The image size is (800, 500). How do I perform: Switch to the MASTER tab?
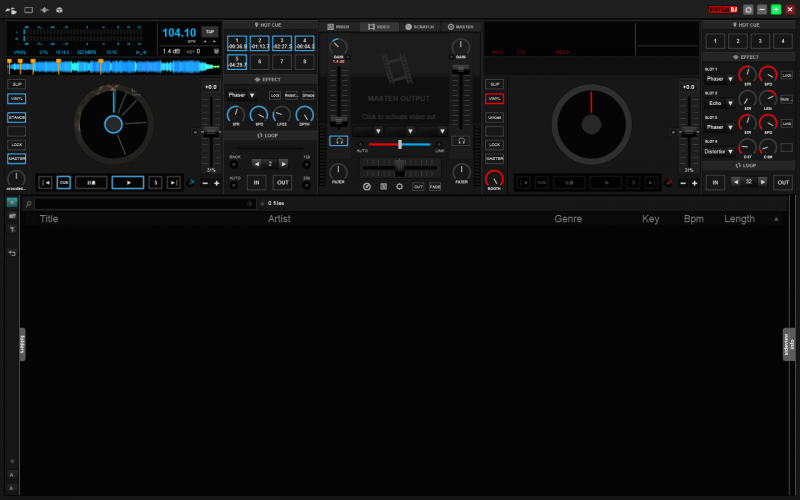click(461, 27)
